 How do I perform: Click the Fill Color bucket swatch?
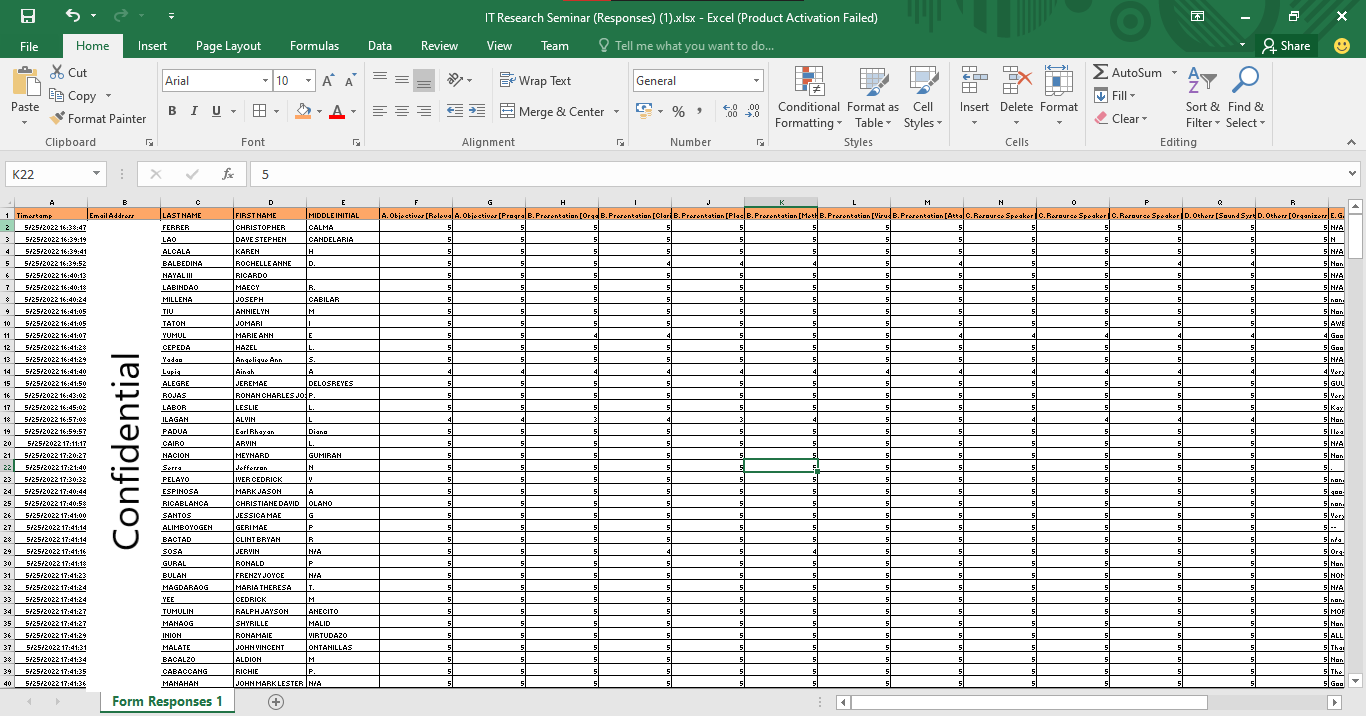(x=303, y=111)
